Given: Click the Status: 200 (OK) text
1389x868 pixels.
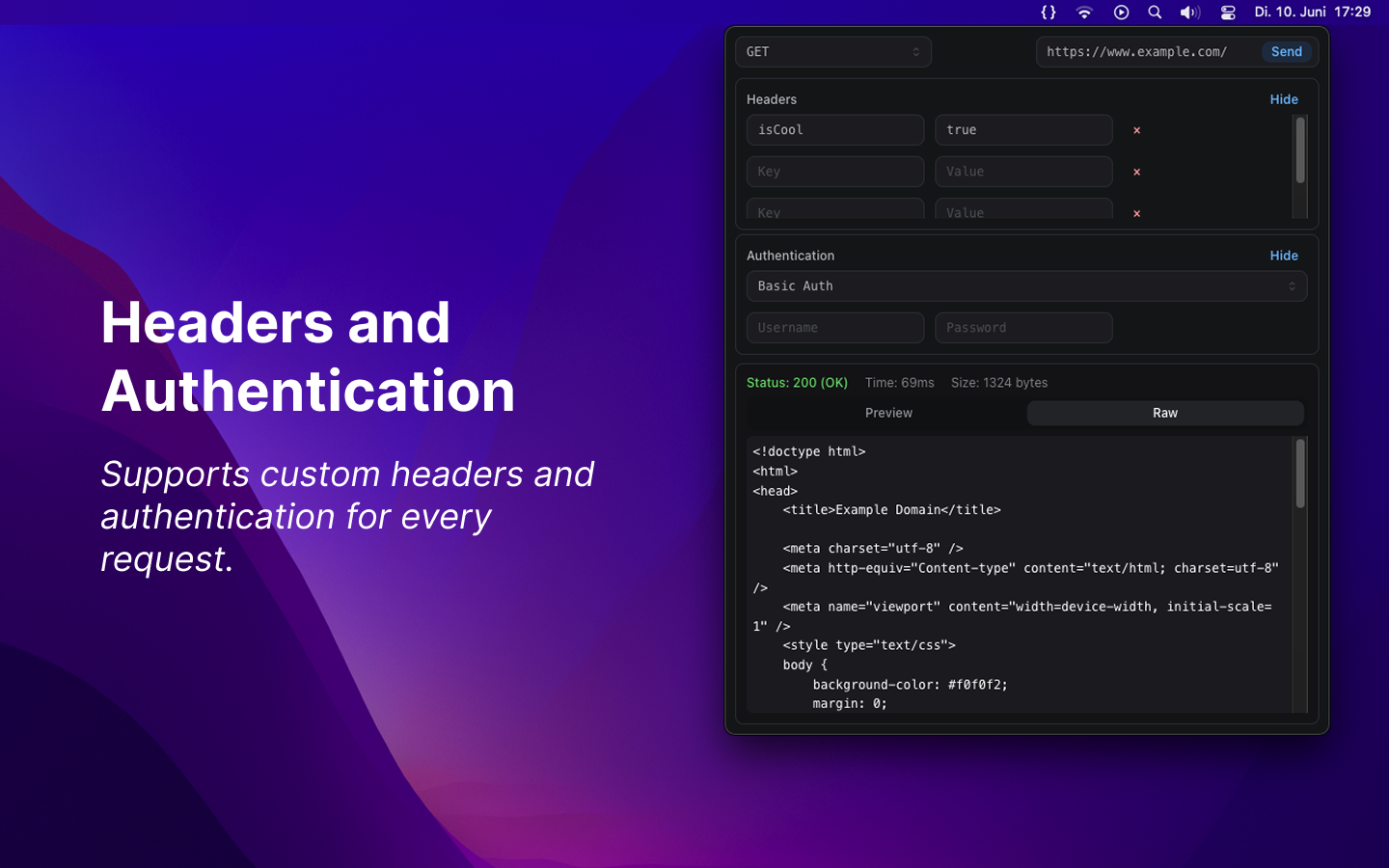Looking at the screenshot, I should 797,383.
